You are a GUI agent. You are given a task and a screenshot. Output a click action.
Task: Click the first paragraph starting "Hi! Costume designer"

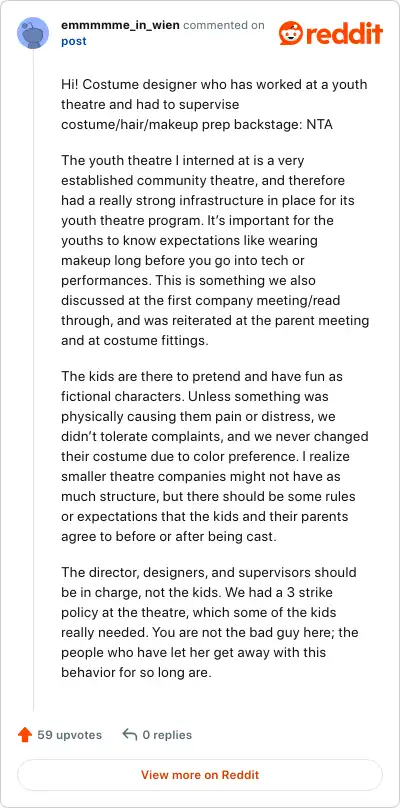[214, 105]
